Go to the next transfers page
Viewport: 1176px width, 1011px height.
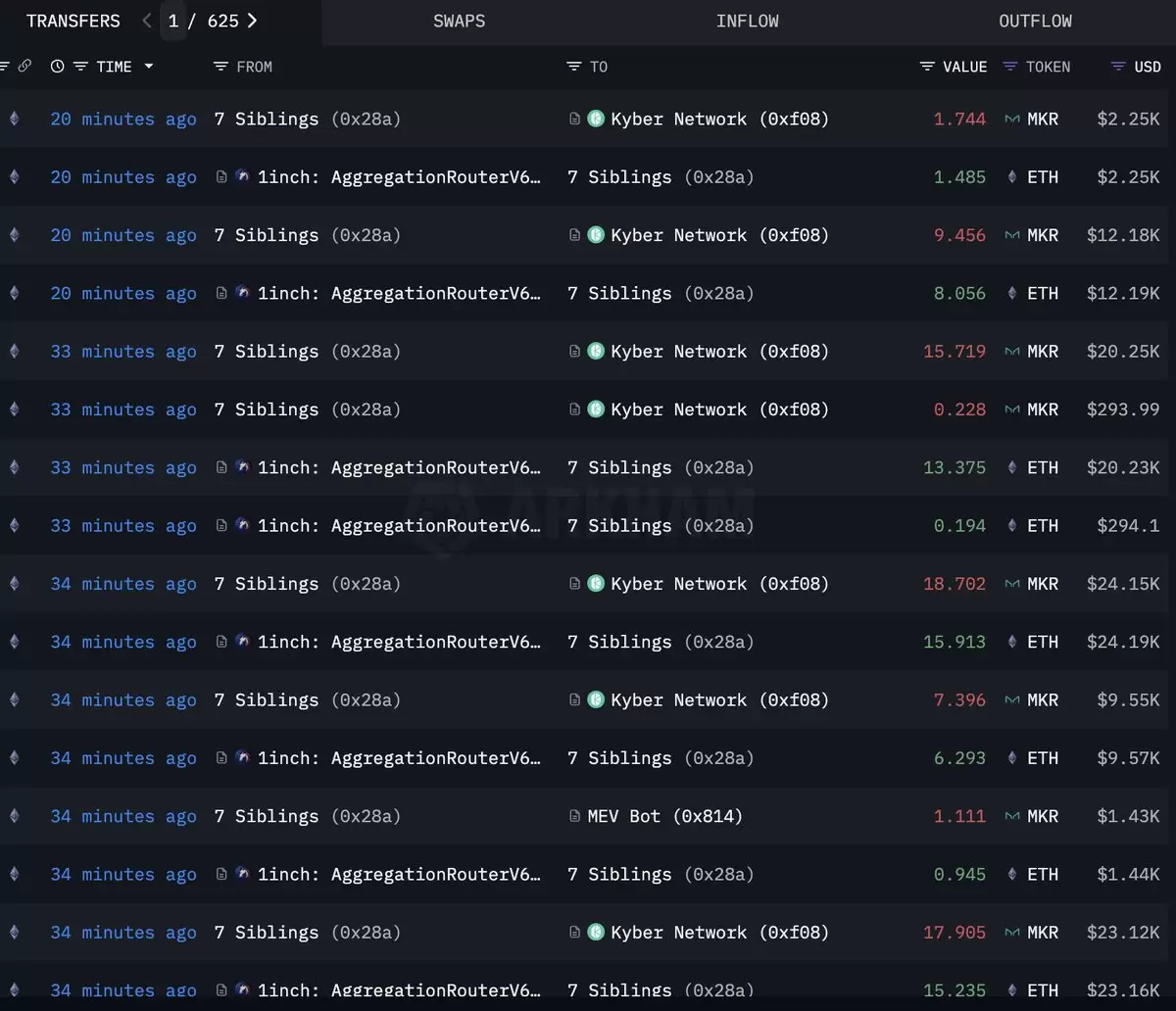click(253, 21)
